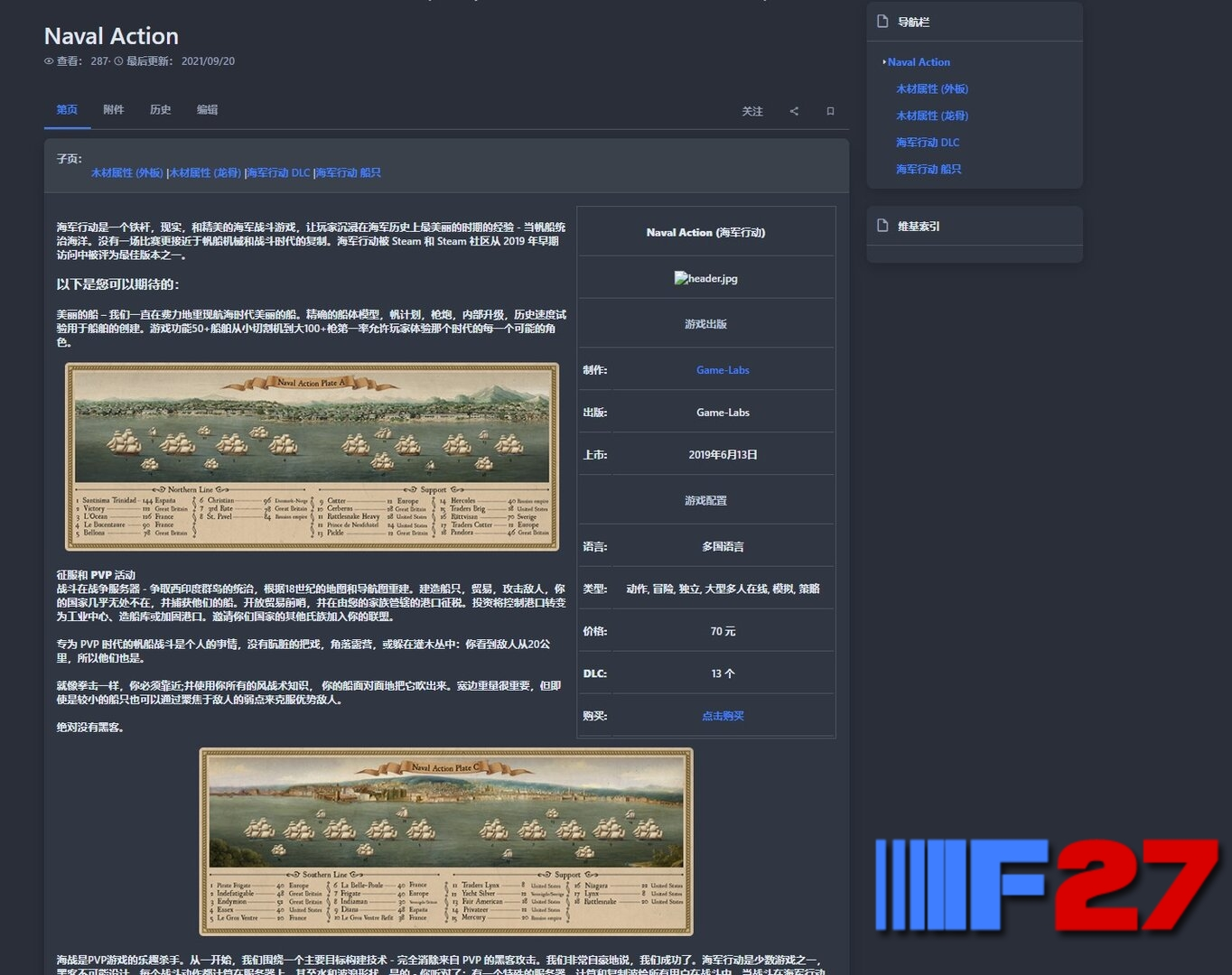Click the 导航栏 panel heading

(x=913, y=22)
